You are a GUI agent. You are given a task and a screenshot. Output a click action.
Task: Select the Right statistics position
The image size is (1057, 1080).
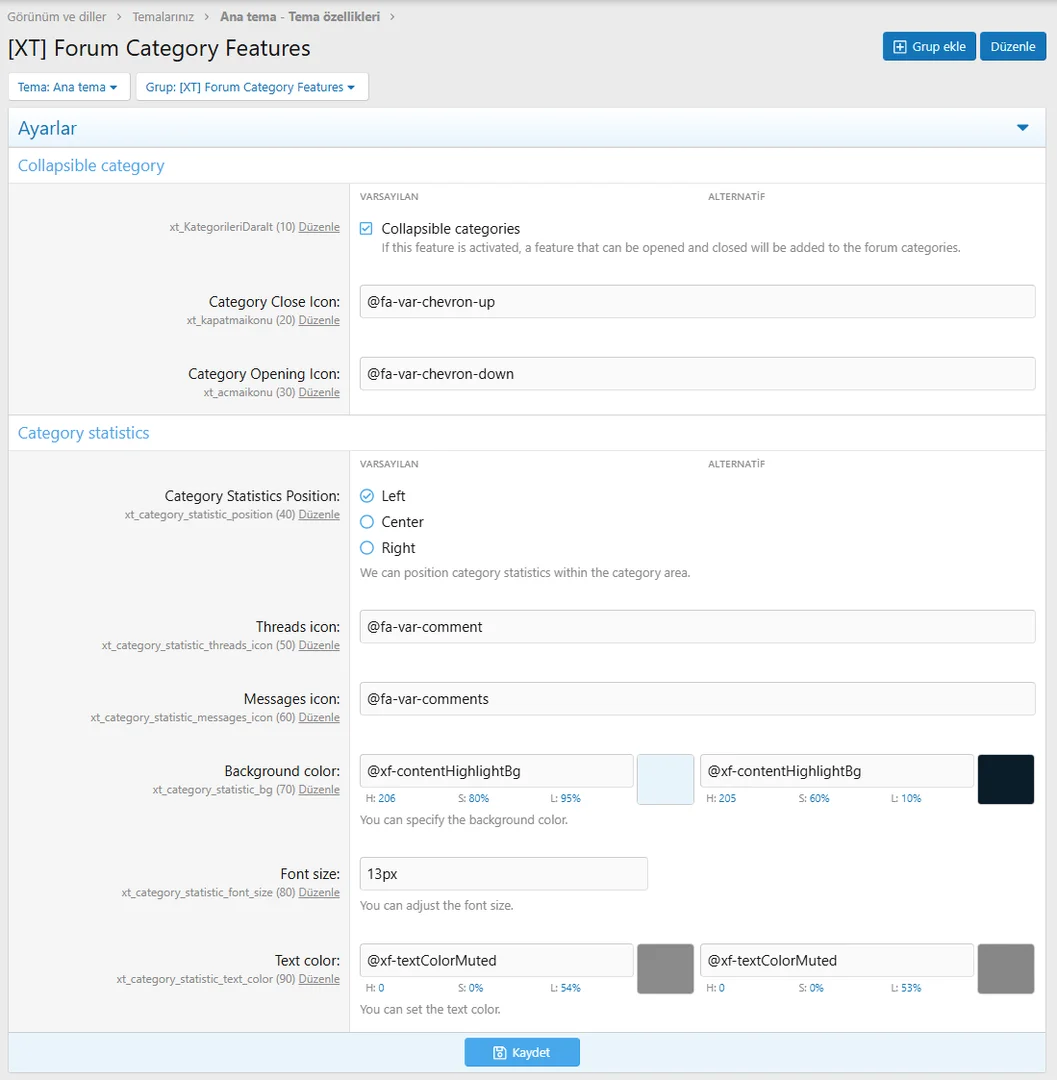click(366, 547)
